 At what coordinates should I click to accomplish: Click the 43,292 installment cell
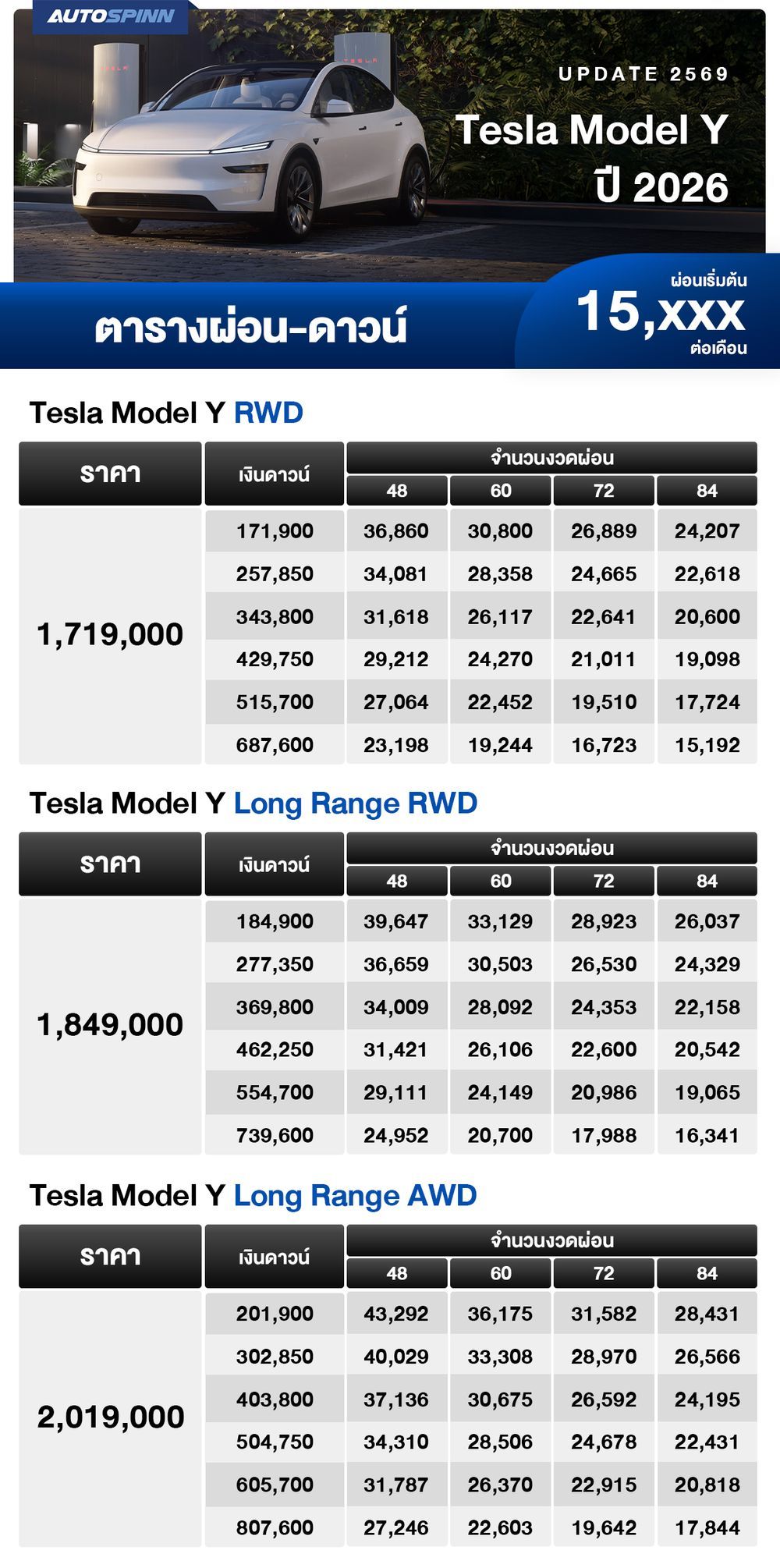[396, 1314]
